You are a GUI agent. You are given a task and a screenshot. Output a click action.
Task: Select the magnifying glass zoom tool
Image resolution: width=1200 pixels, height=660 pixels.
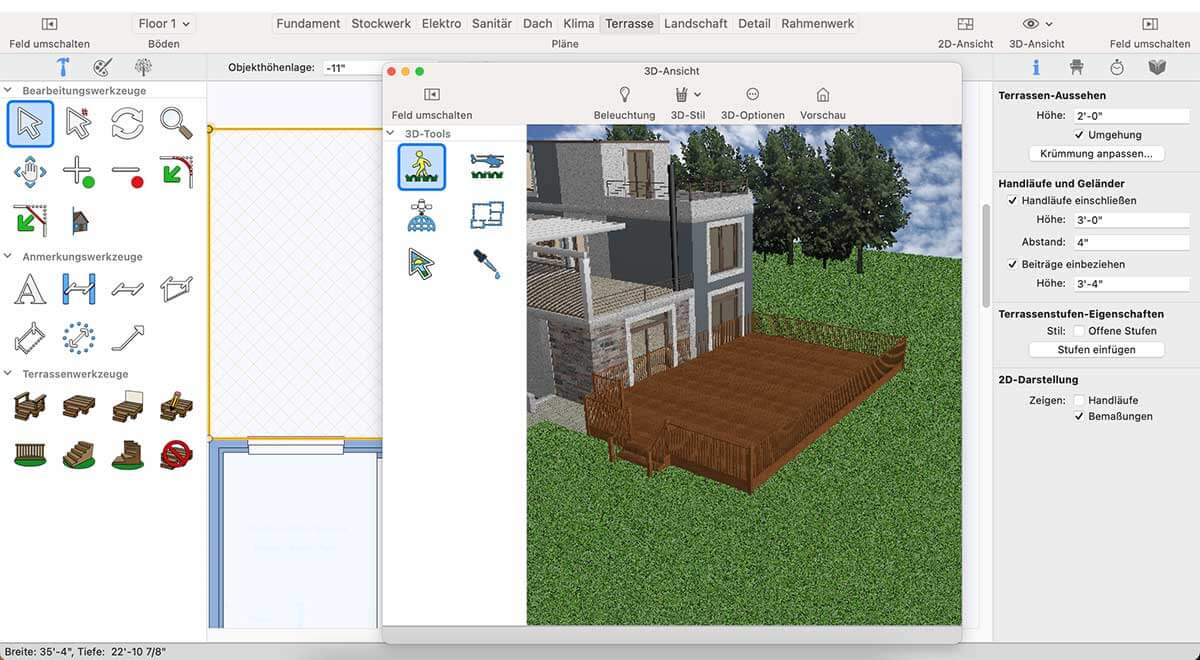(x=176, y=124)
